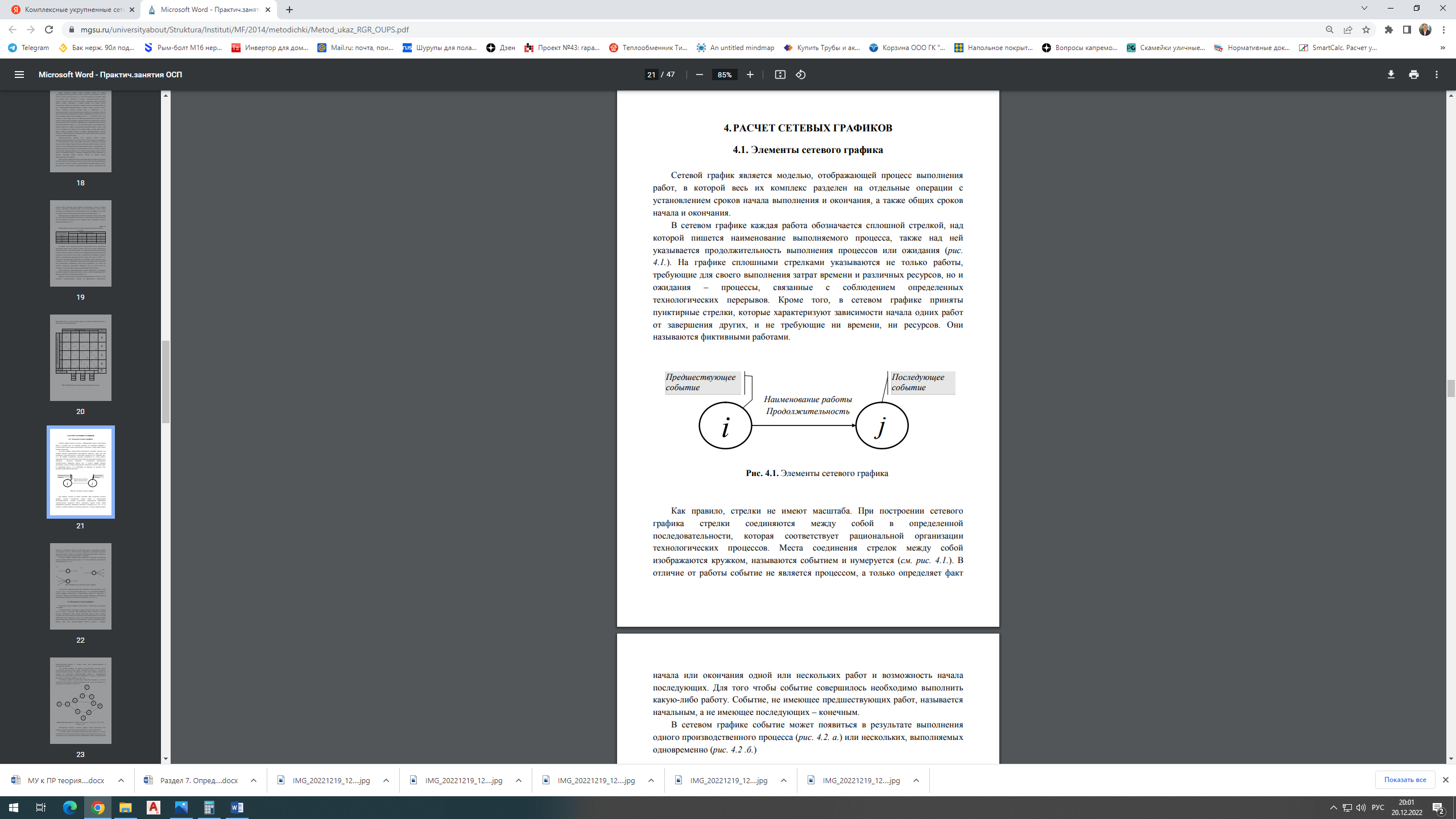Open File Explorer from taskbar
This screenshot has width=1456, height=819.
point(125,808)
